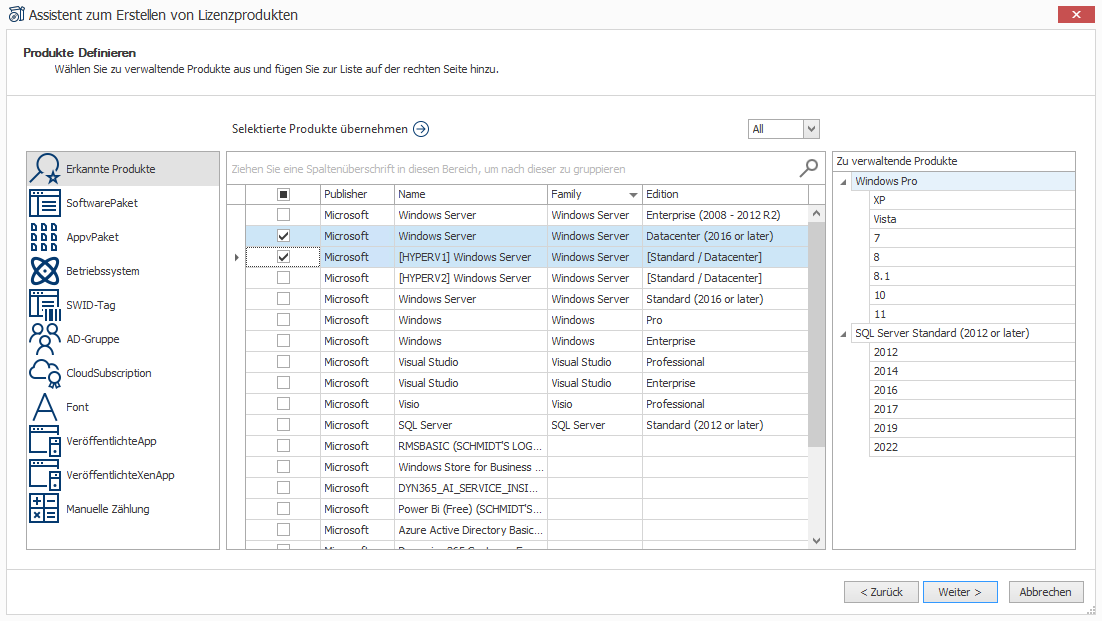Click the product grid vertical scrollbar thumb
The width and height of the screenshot is (1102, 621).
(816, 334)
